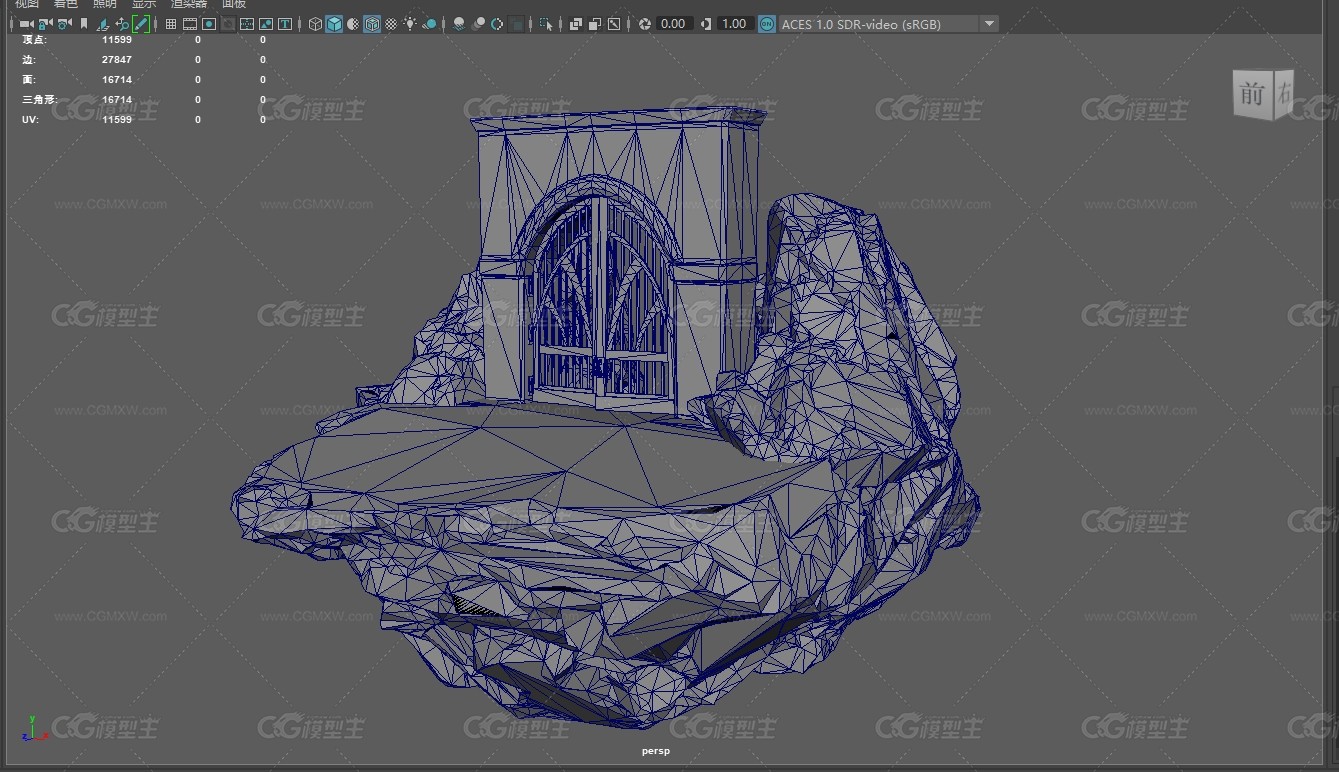Click the Depth of Field icon
Image resolution: width=1339 pixels, height=772 pixels.
(516, 24)
